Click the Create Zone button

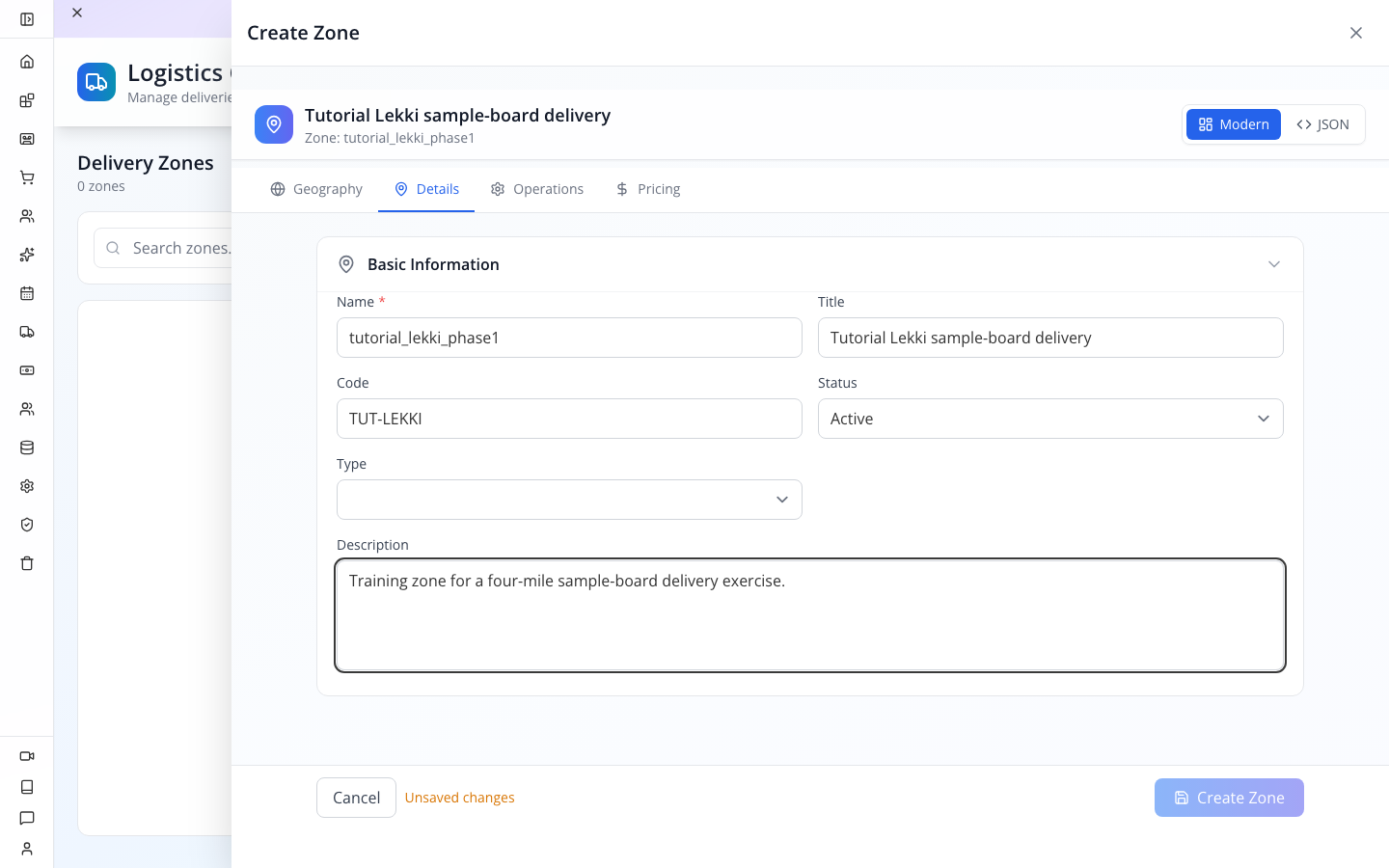tap(1229, 798)
